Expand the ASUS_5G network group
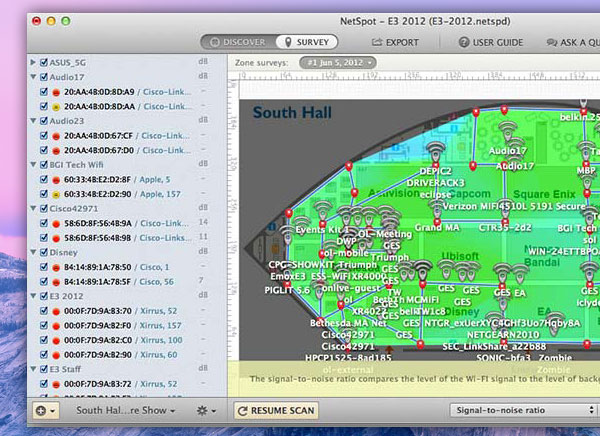600x436 pixels. [x=33, y=62]
